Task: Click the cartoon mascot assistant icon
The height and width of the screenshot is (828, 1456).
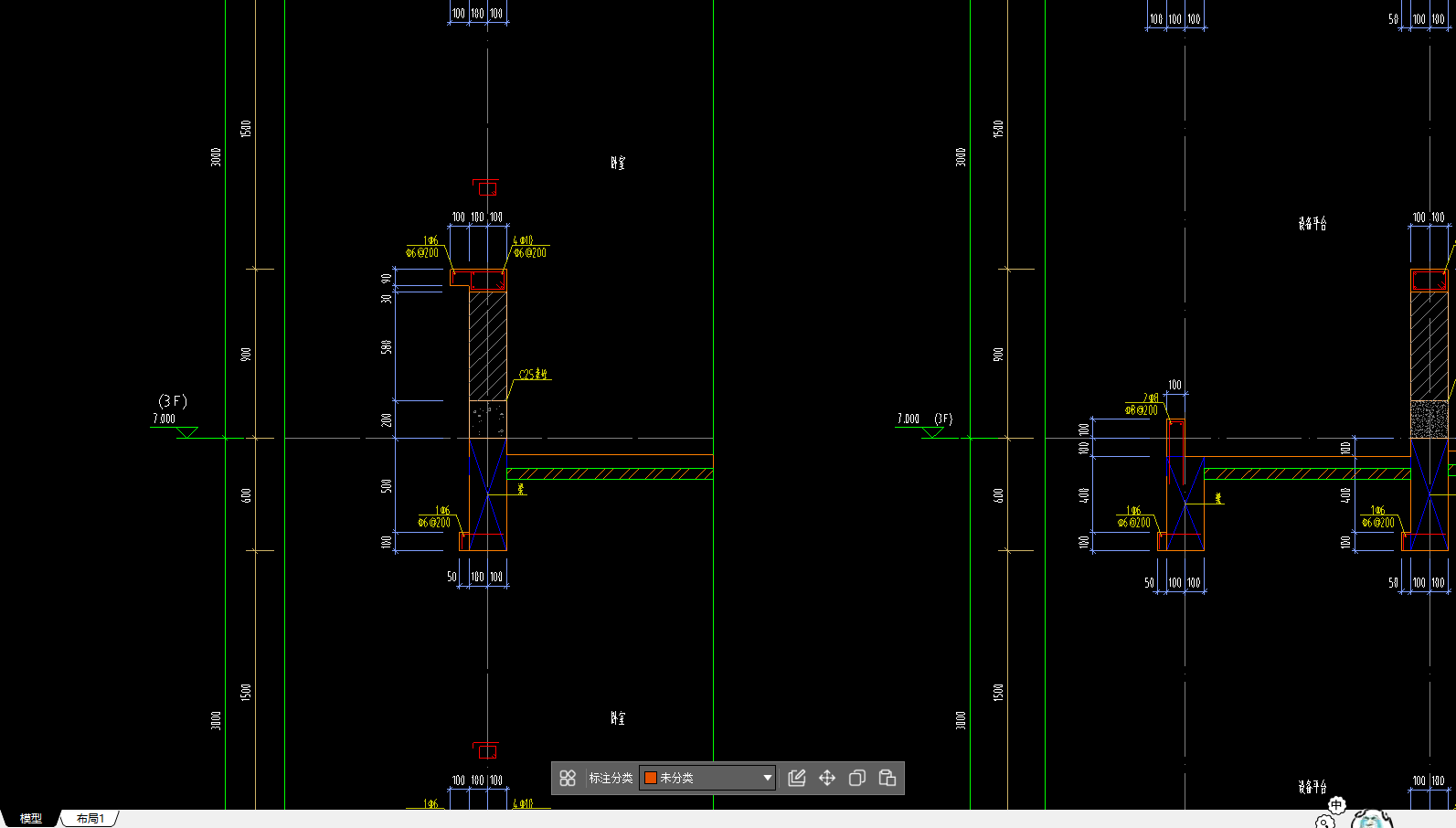Action: (x=1371, y=818)
